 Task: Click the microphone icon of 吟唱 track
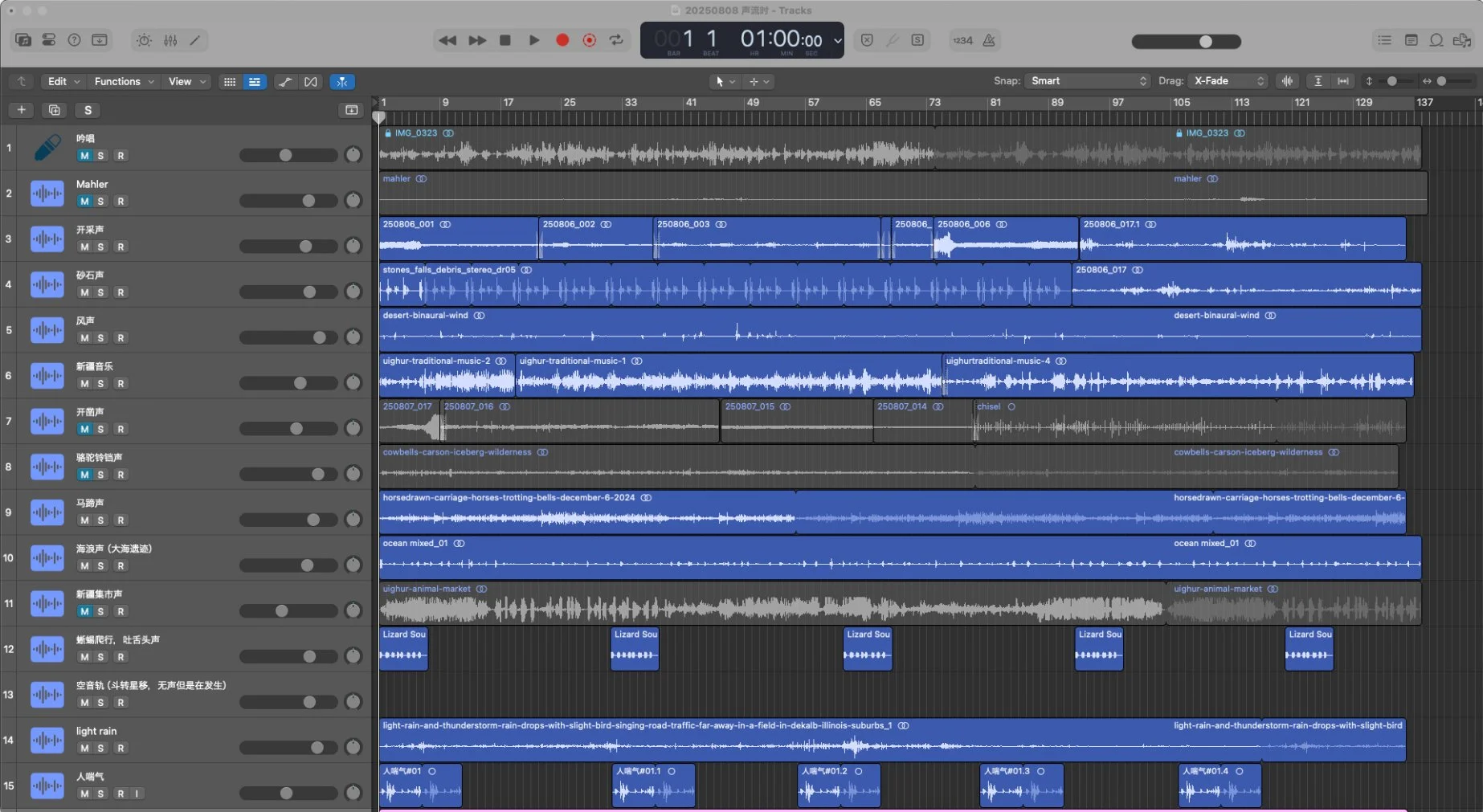pos(47,148)
